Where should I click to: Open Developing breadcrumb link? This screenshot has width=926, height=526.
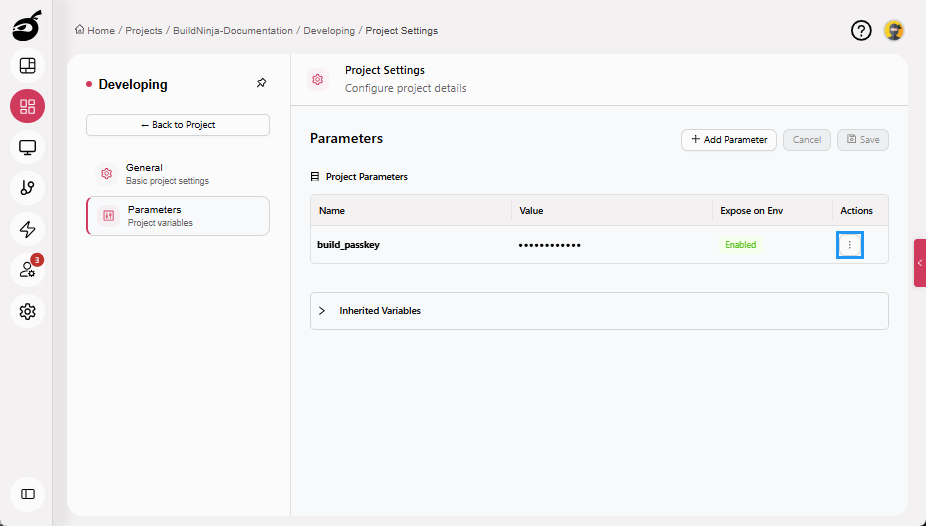coord(329,31)
